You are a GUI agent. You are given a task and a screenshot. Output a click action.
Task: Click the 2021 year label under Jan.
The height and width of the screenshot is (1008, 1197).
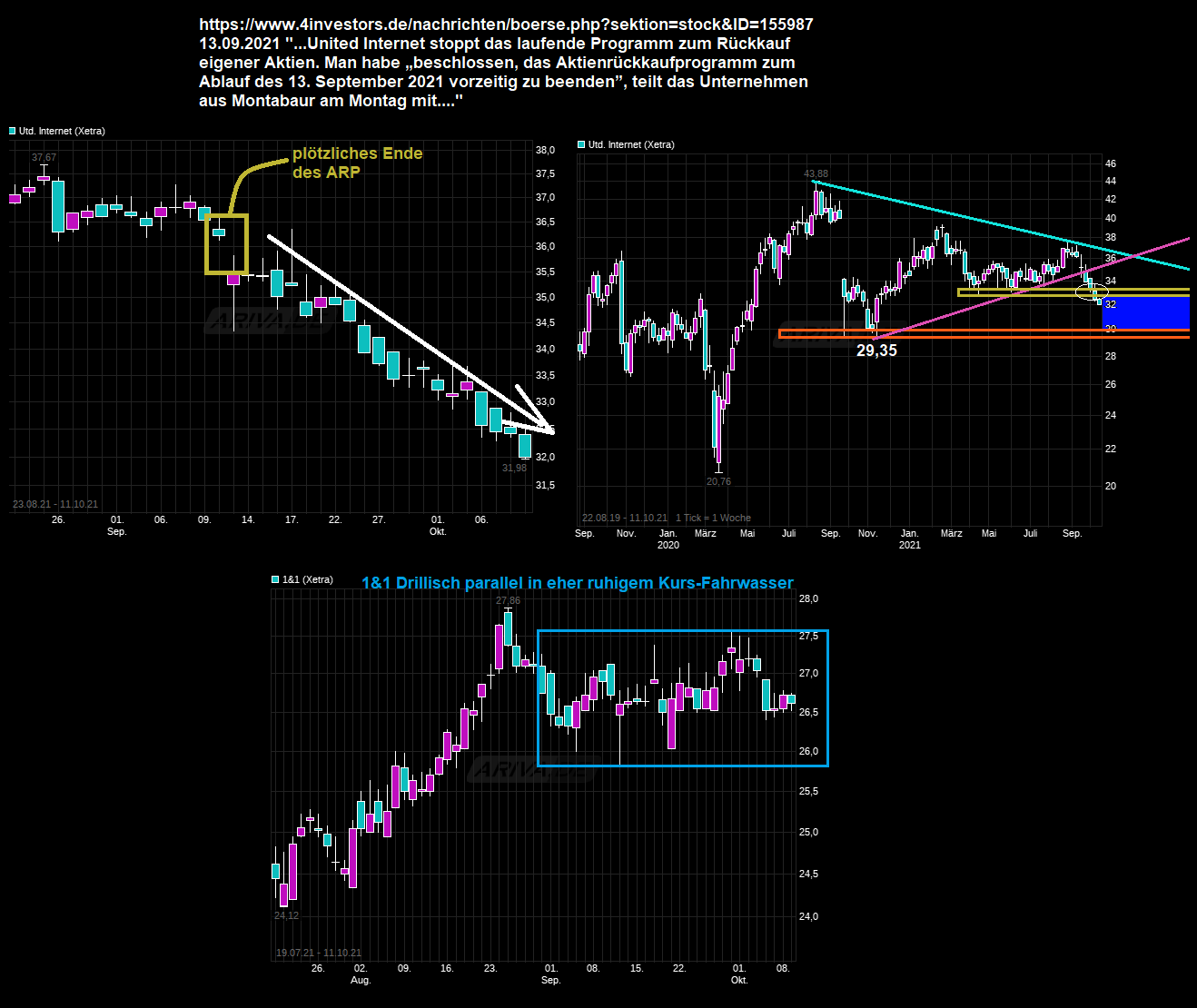(910, 545)
